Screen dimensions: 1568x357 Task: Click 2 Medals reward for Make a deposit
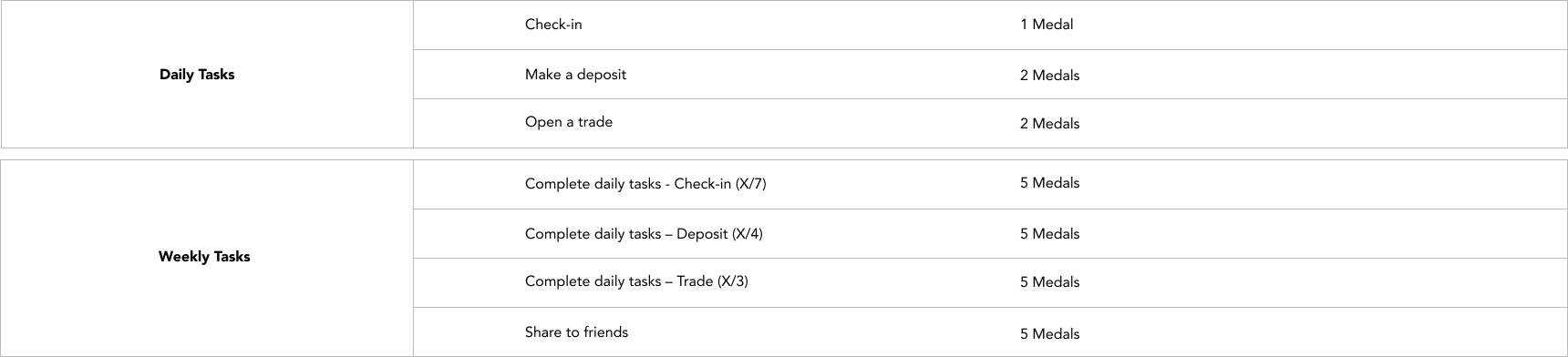click(1049, 76)
